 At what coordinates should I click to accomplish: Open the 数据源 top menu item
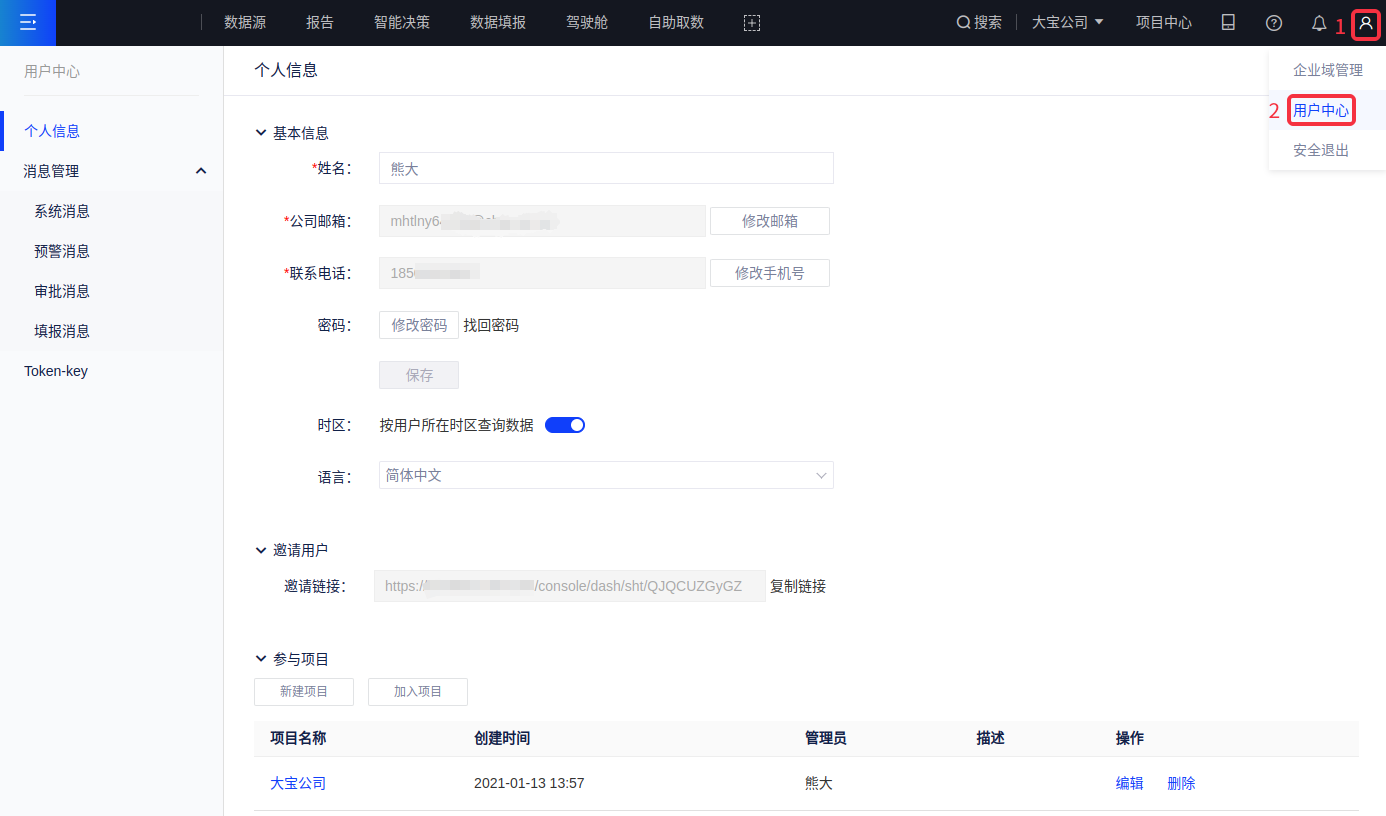tap(245, 22)
